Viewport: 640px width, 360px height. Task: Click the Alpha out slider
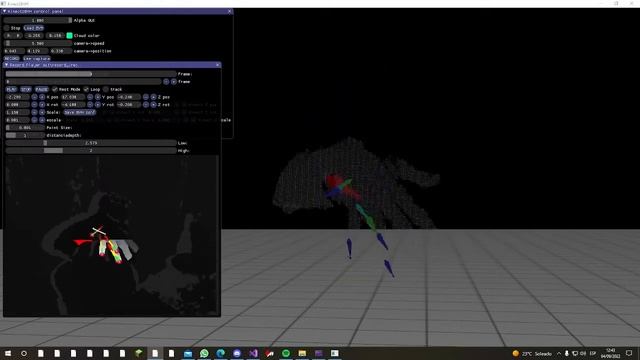click(38, 20)
